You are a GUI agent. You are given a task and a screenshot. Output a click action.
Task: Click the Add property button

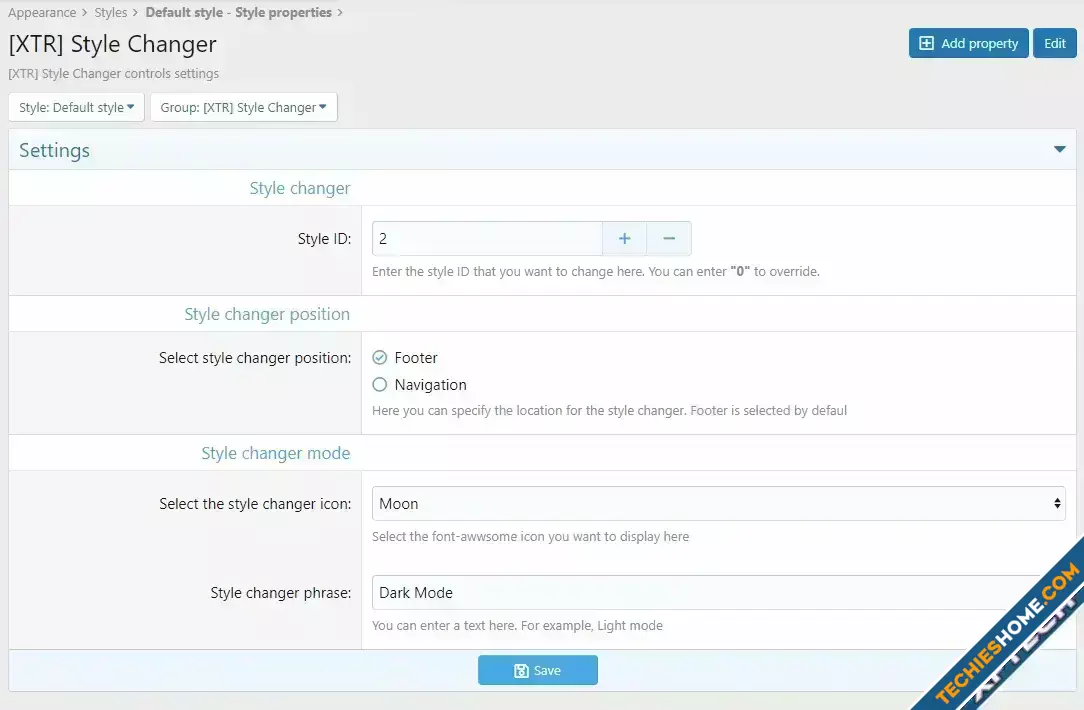[968, 44]
